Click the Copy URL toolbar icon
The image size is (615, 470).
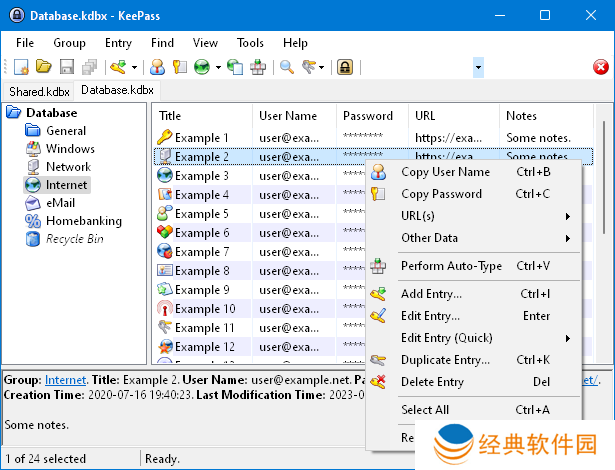235,67
